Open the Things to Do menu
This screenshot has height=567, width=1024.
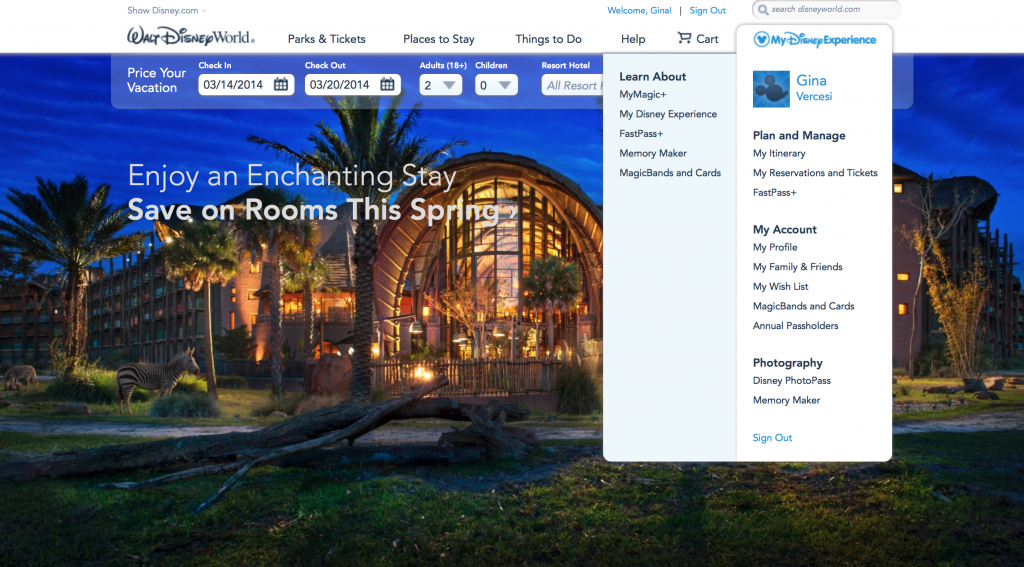click(549, 39)
